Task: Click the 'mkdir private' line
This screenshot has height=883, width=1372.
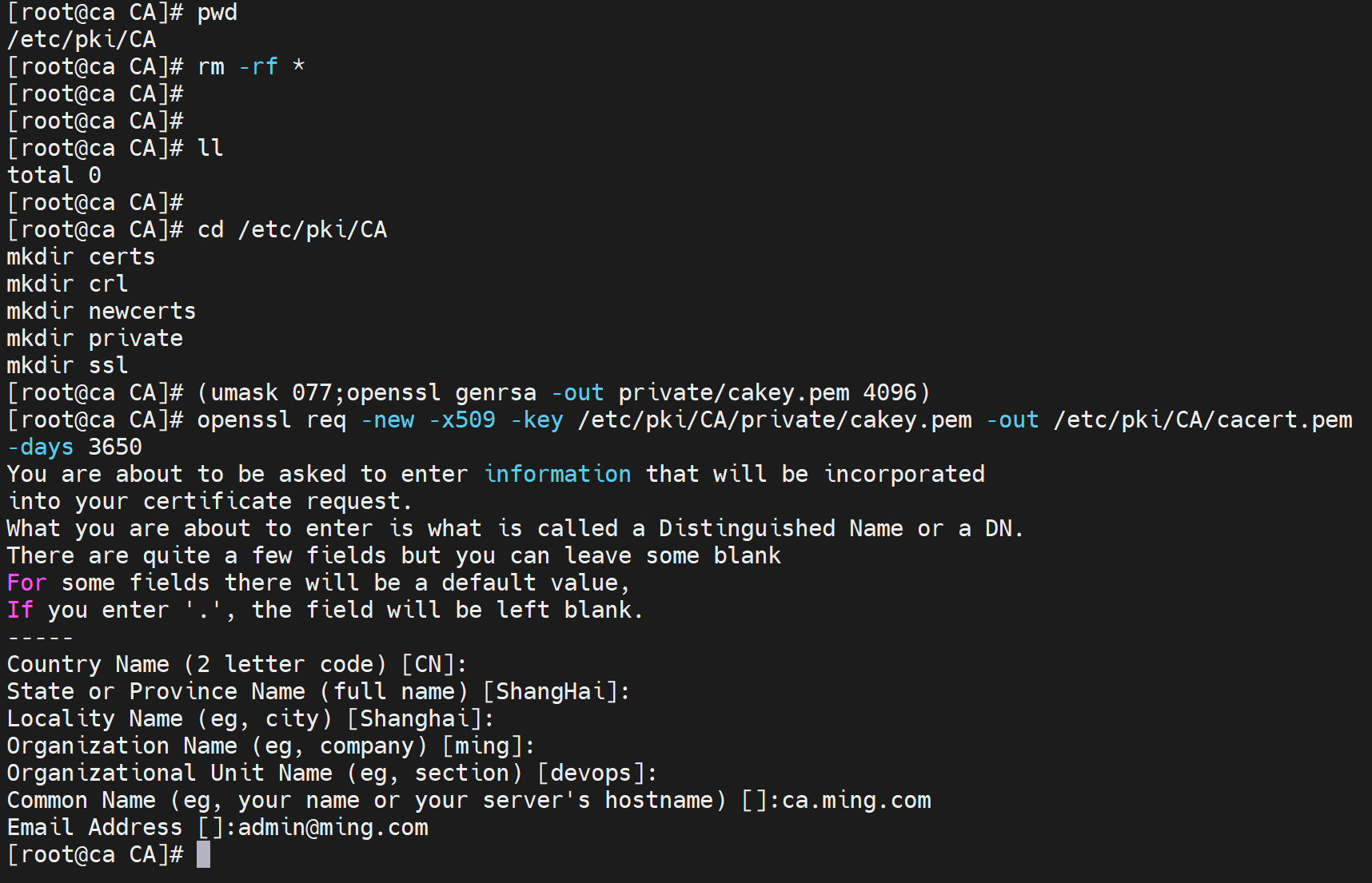Action: [x=95, y=338]
